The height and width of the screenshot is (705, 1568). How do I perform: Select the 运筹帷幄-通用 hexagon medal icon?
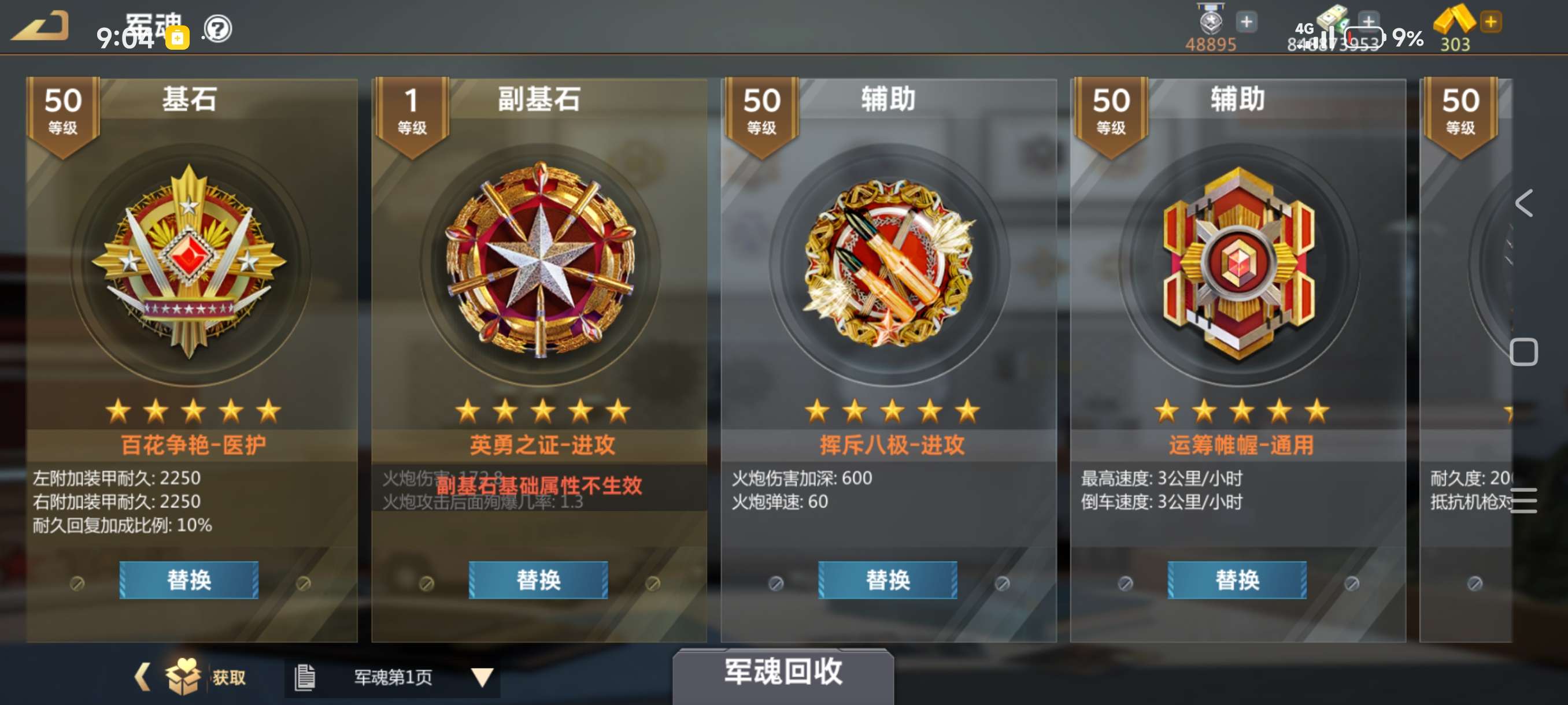1238,264
